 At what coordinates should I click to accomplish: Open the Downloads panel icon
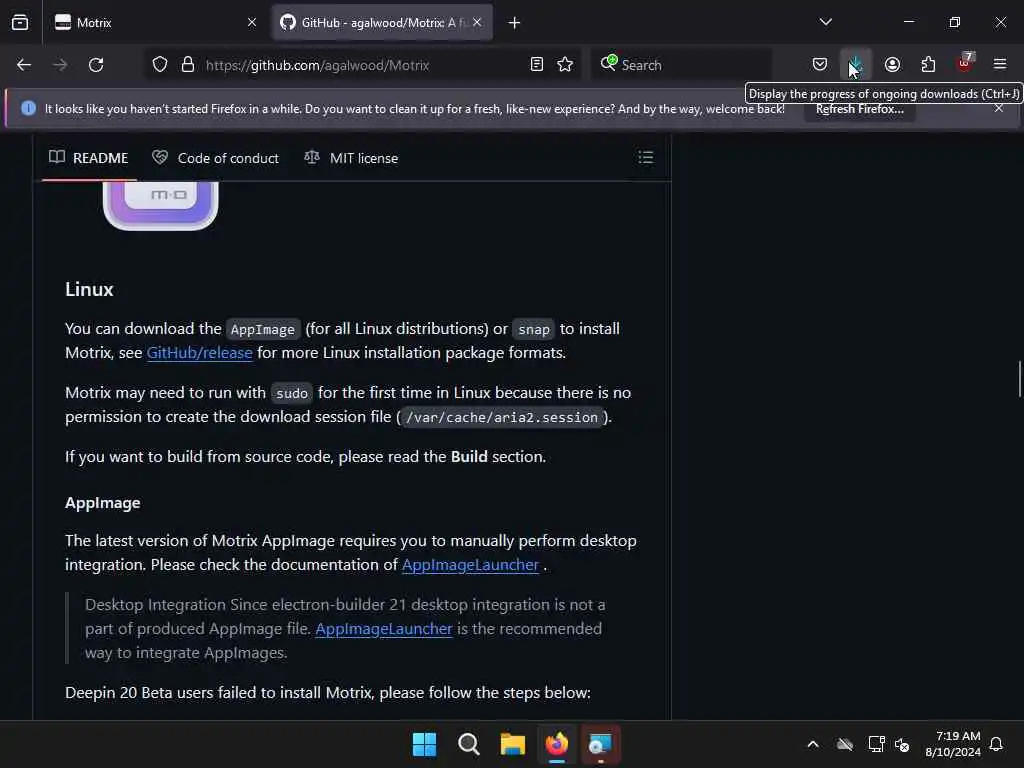point(856,65)
